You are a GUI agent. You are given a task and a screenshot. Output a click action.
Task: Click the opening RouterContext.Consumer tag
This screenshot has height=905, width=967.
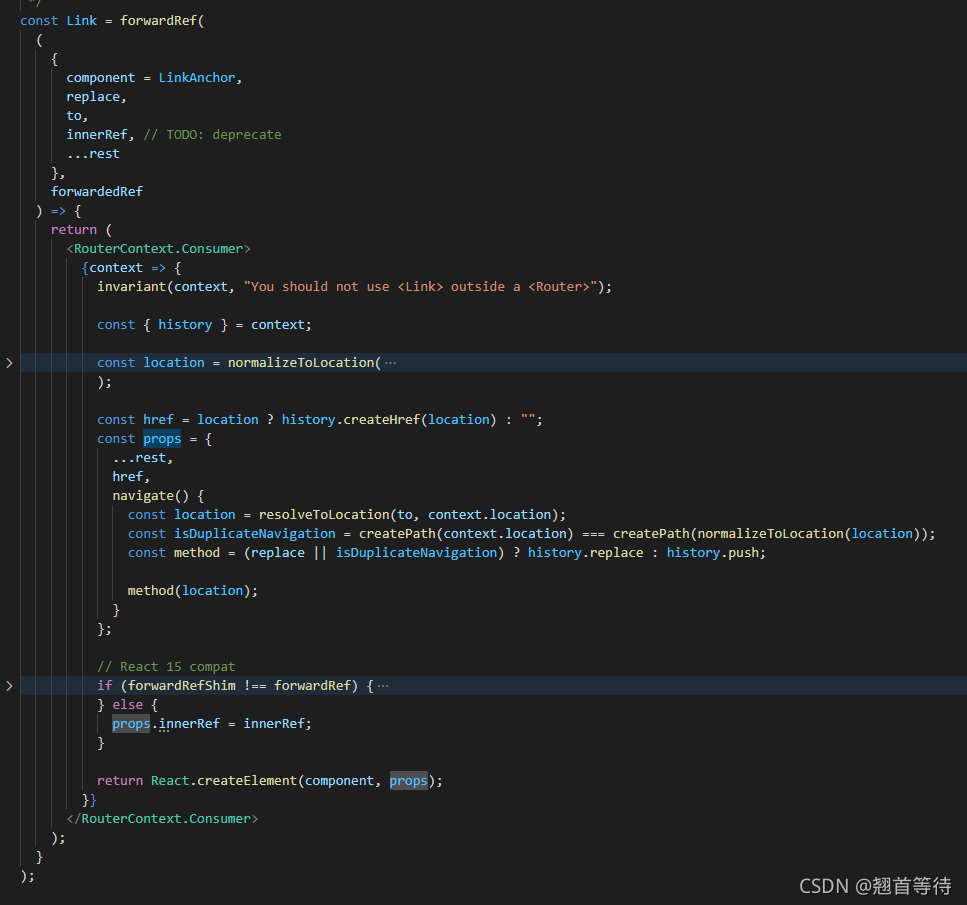158,249
